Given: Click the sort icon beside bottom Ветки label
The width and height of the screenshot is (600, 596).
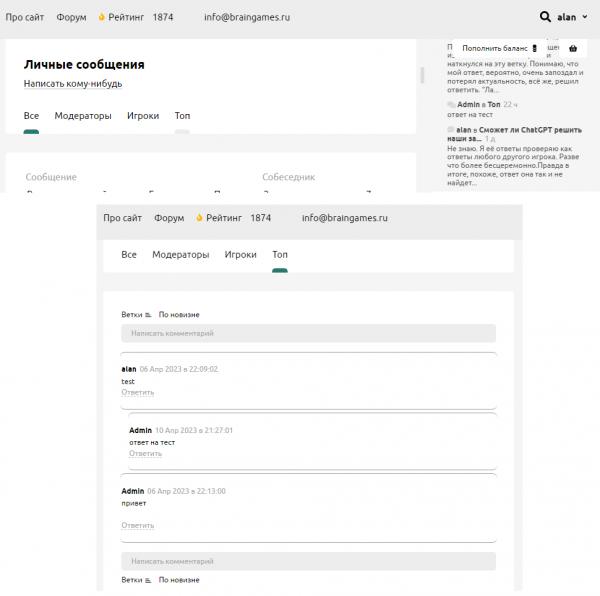Looking at the screenshot, I should [x=148, y=580].
